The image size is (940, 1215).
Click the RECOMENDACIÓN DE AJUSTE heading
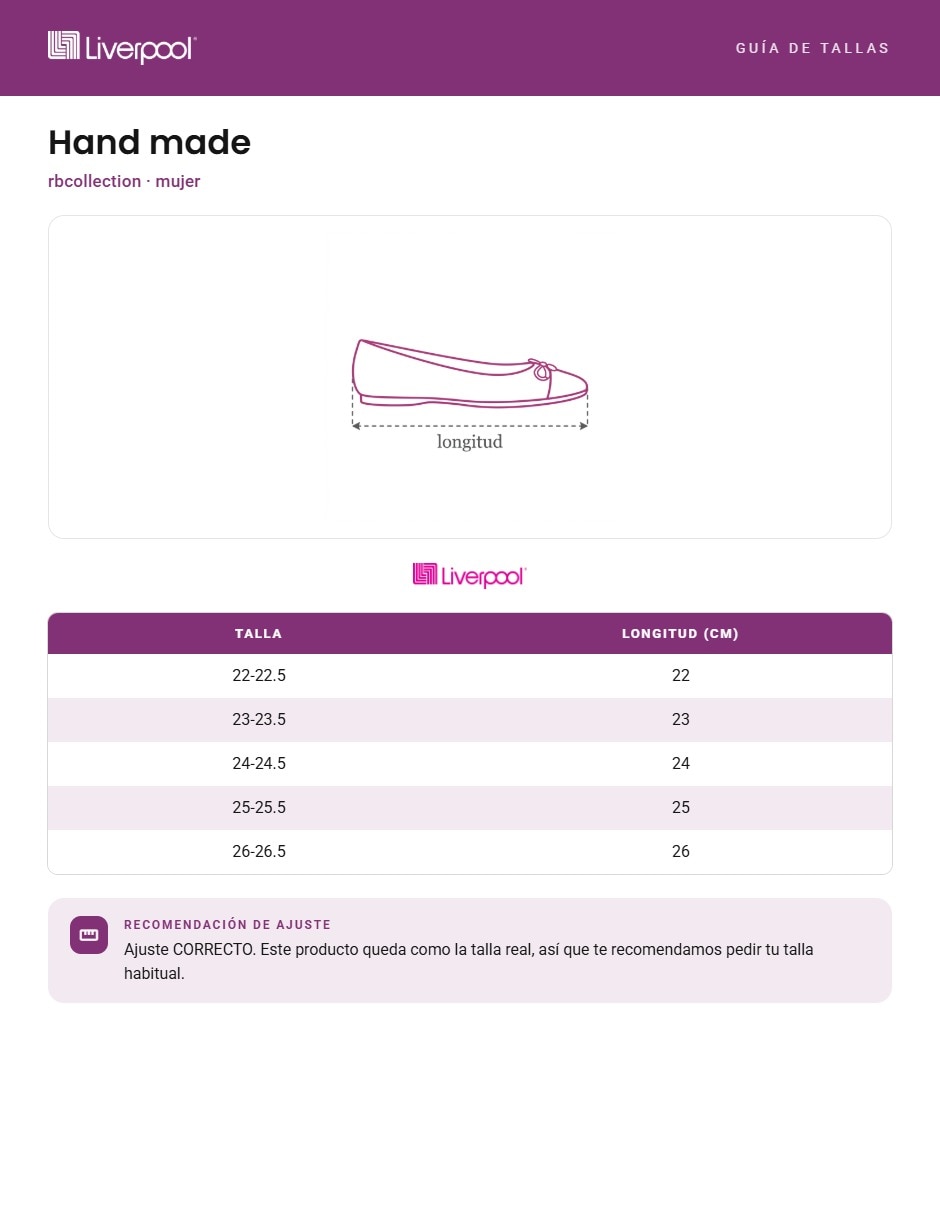pyautogui.click(x=227, y=925)
